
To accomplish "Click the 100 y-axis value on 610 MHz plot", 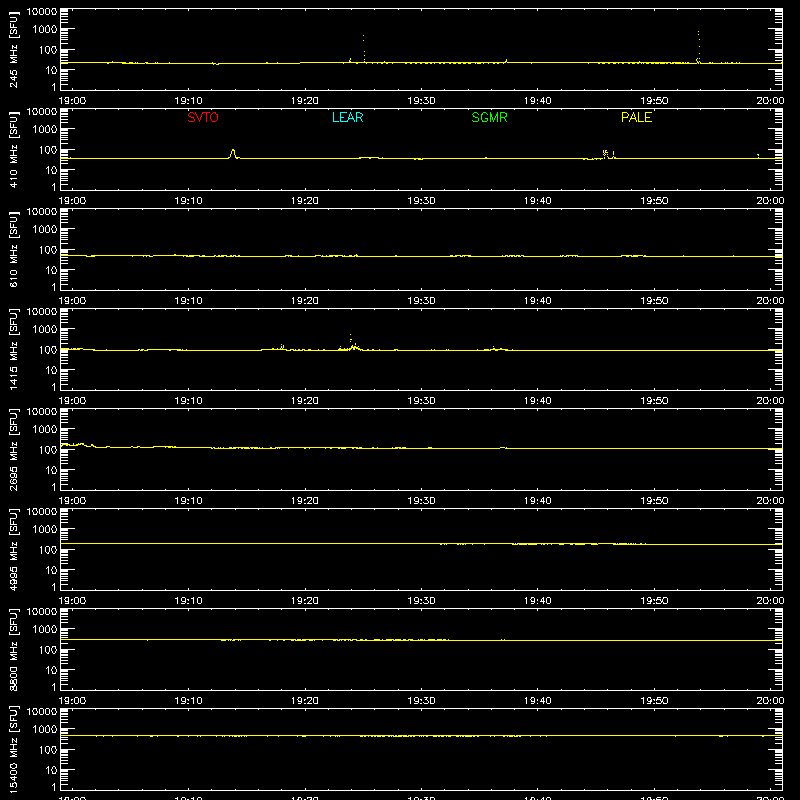I will point(48,250).
